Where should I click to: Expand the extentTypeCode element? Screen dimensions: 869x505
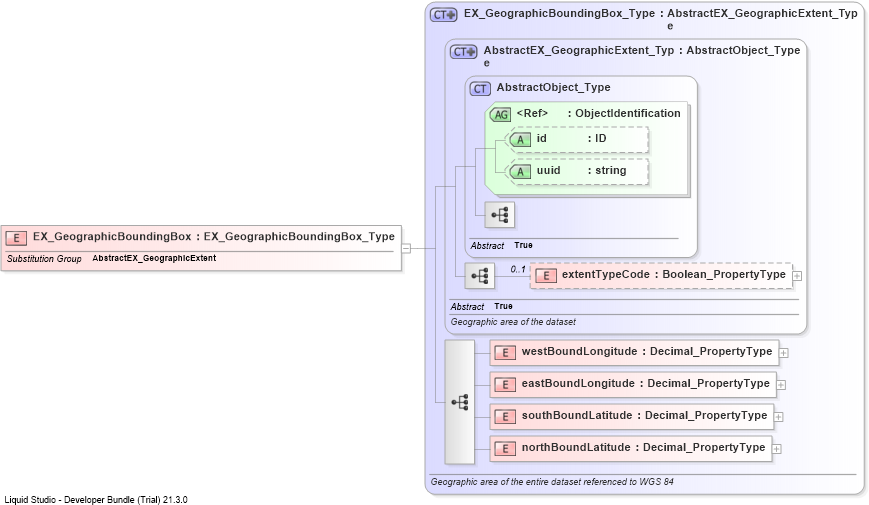click(x=797, y=276)
